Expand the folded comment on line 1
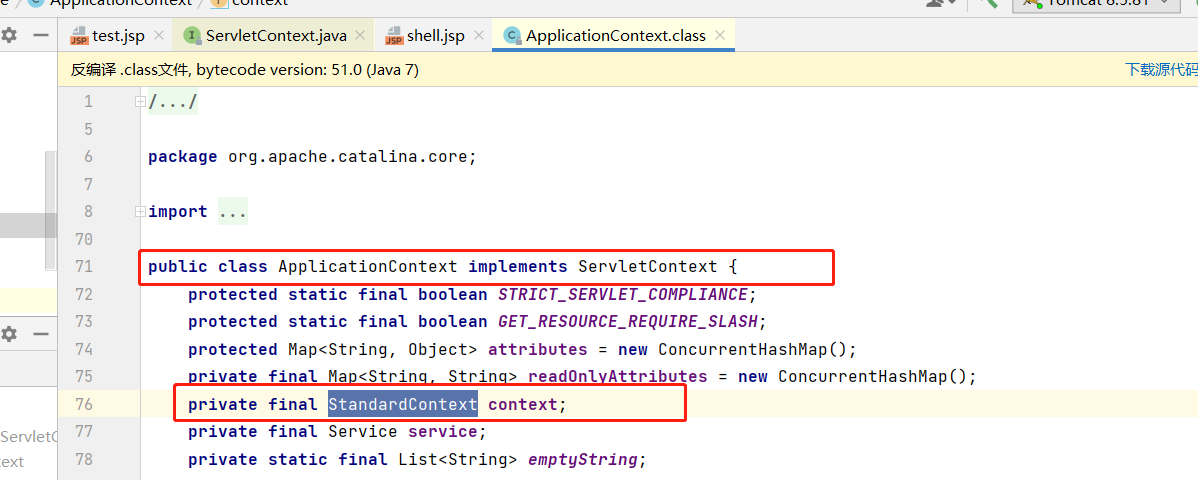 click(172, 102)
